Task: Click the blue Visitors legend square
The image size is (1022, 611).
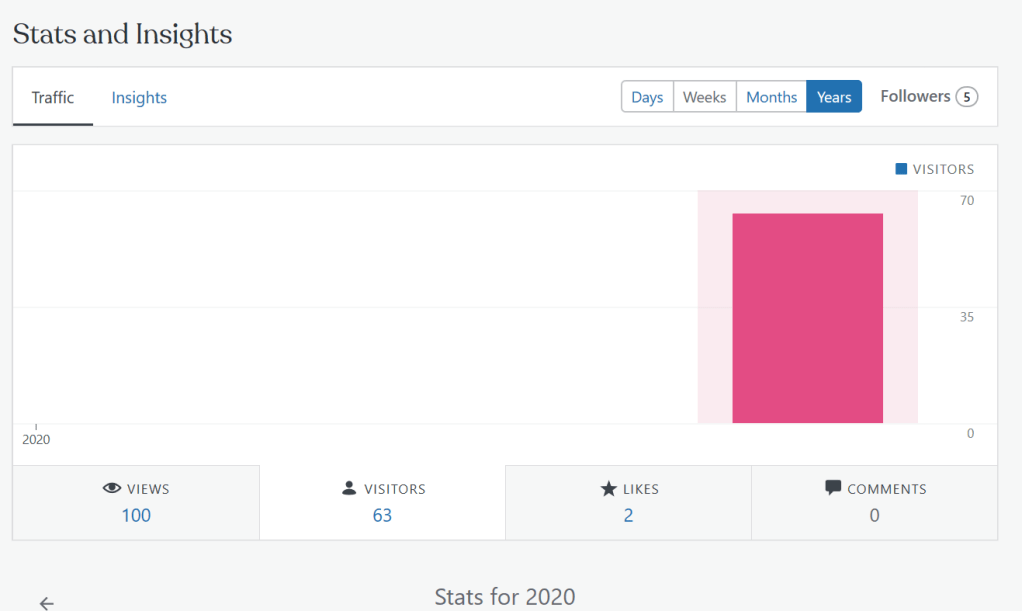Action: [901, 169]
